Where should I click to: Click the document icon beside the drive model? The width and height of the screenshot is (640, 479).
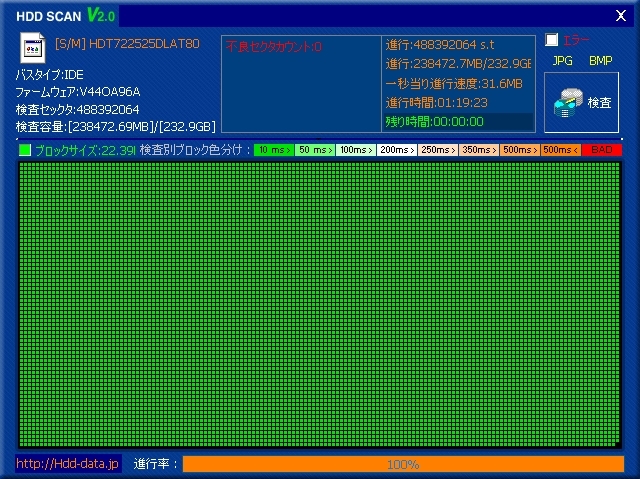[x=33, y=48]
